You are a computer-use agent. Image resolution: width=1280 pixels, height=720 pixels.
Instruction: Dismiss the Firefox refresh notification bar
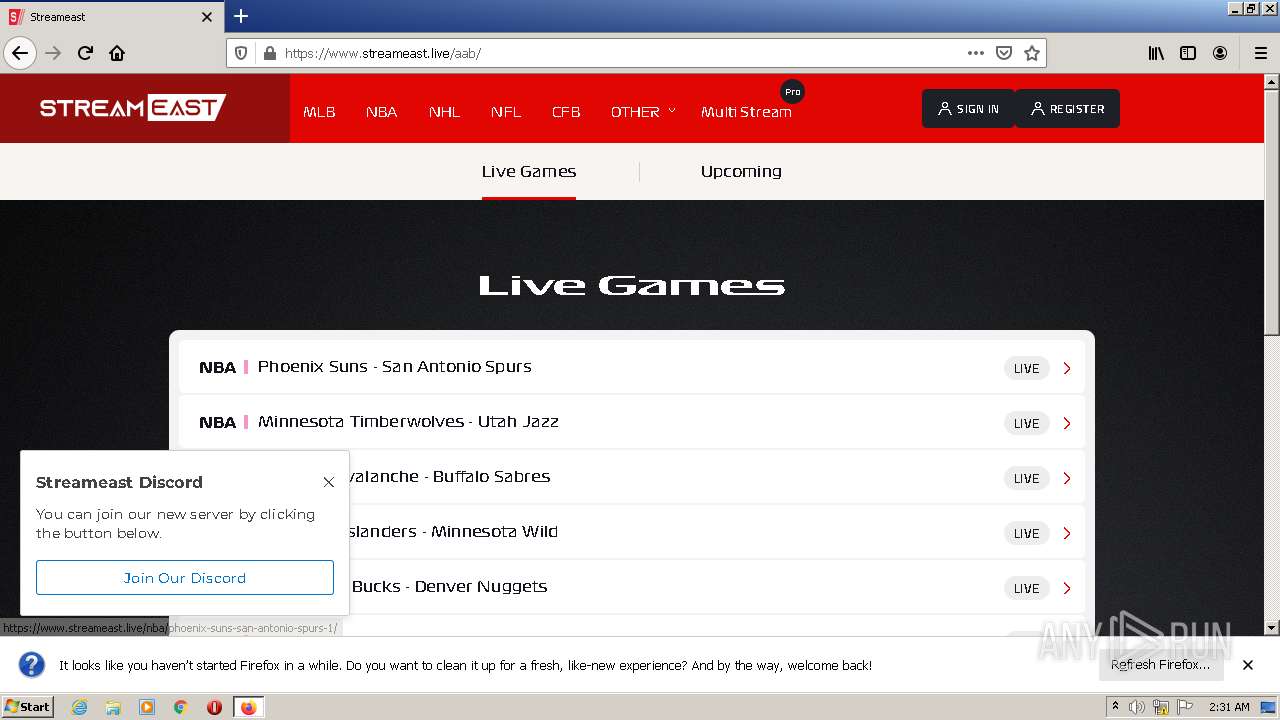tap(1247, 665)
